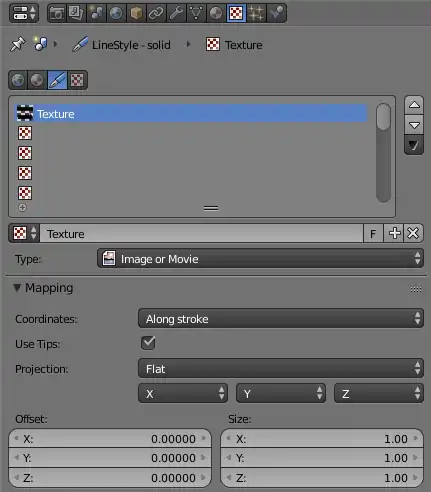
Task: Open the Constraints chain-link tab
Action: 156,13
